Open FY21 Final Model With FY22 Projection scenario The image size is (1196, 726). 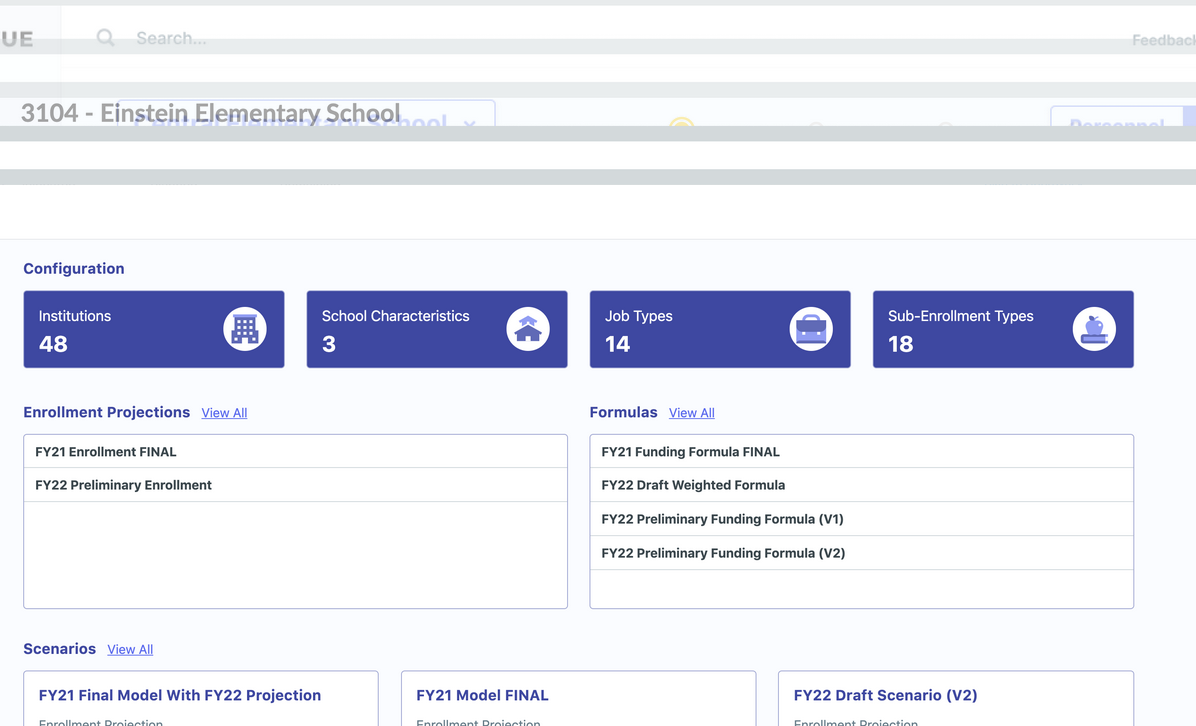(x=180, y=695)
